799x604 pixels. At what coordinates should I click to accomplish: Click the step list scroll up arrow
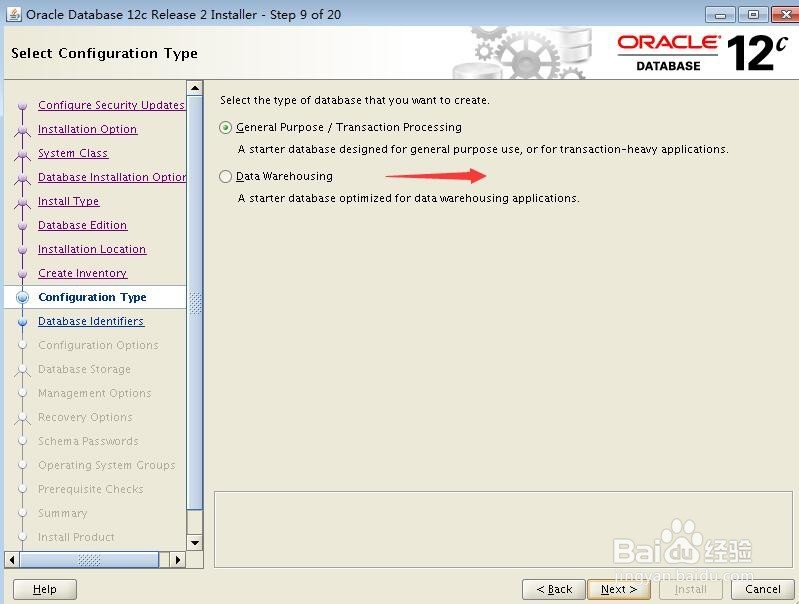pos(195,88)
